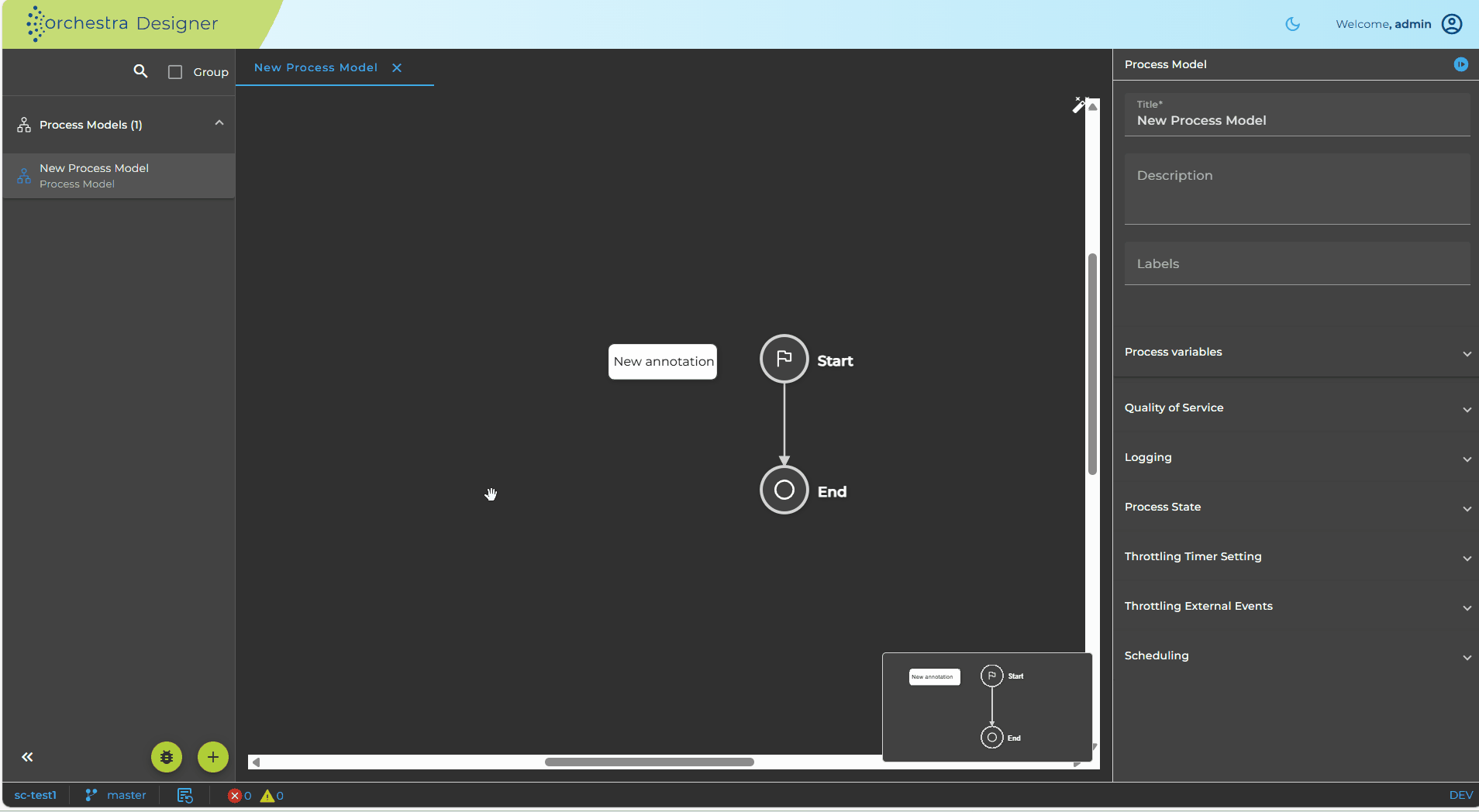Click the magic wand icon on canvas
The height and width of the screenshot is (812, 1479).
coord(1079,105)
